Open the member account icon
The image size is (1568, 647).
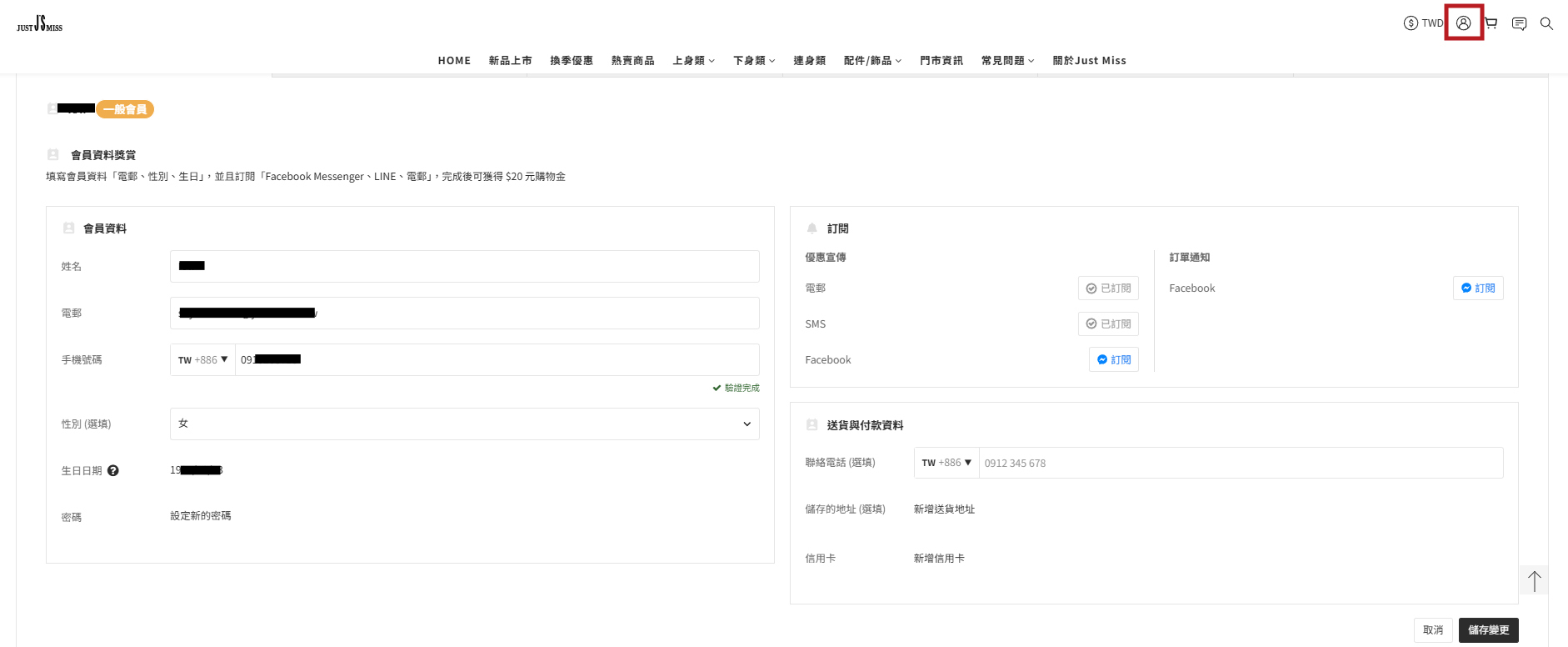point(1463,23)
